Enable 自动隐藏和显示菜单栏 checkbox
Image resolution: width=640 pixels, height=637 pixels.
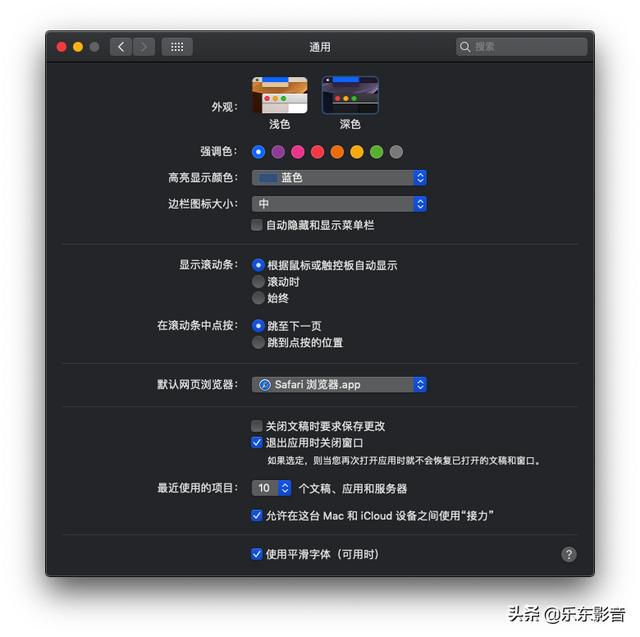pos(257,225)
